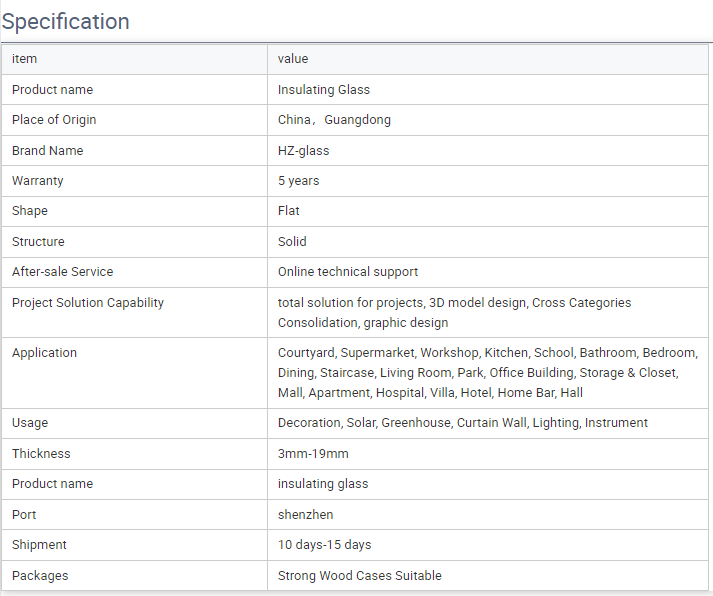Click the 'Place of Origin' label

click(x=54, y=120)
